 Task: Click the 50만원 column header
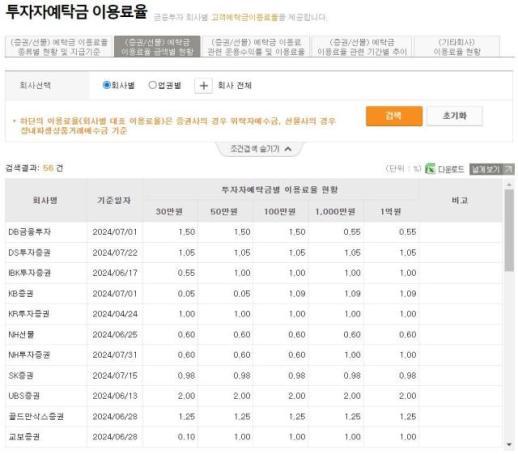[224, 212]
